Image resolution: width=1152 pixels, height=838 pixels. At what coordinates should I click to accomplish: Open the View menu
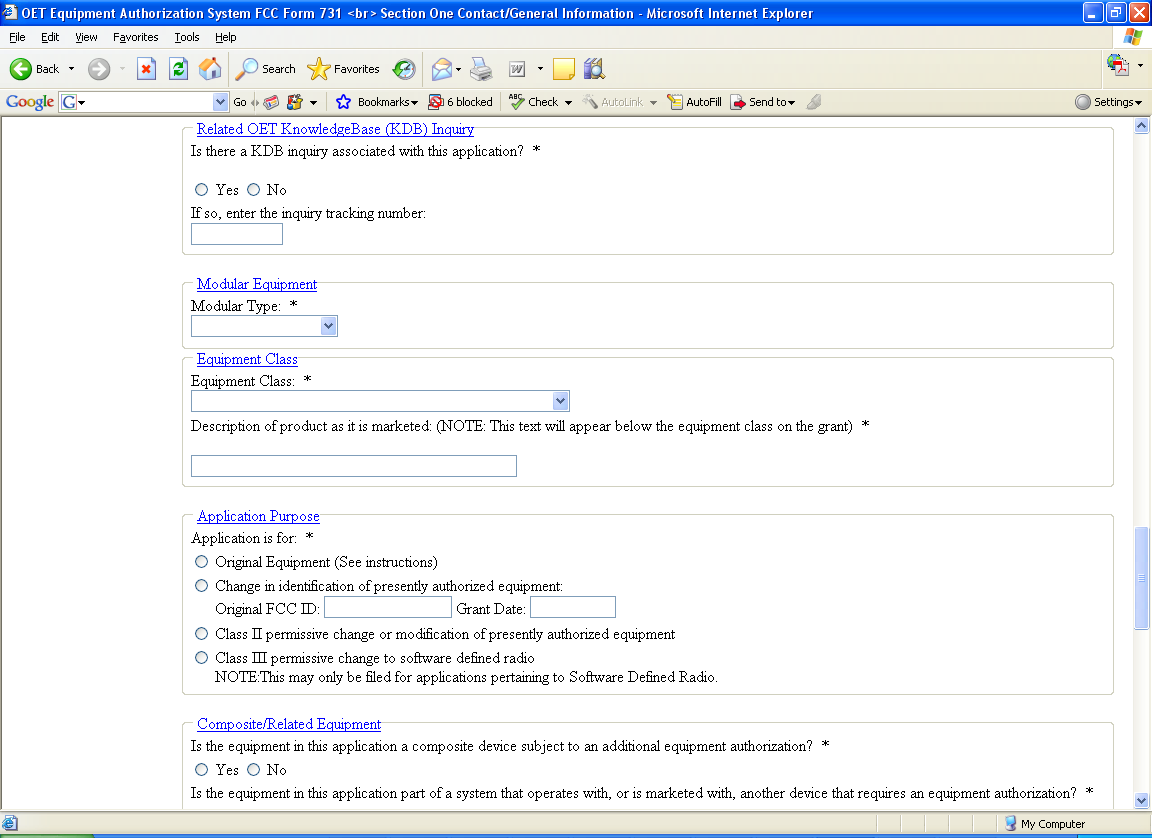86,37
